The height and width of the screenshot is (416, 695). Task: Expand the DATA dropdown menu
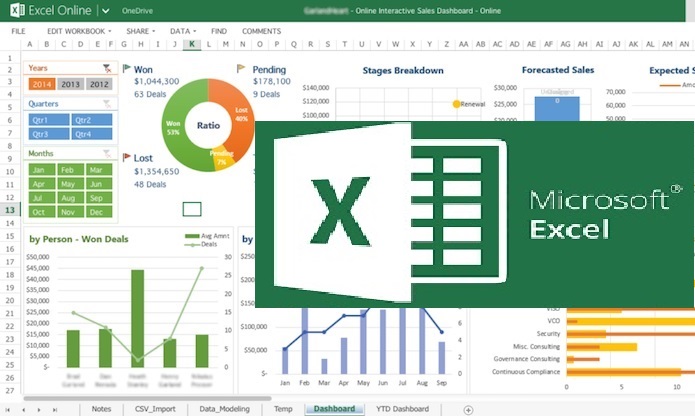tap(183, 31)
